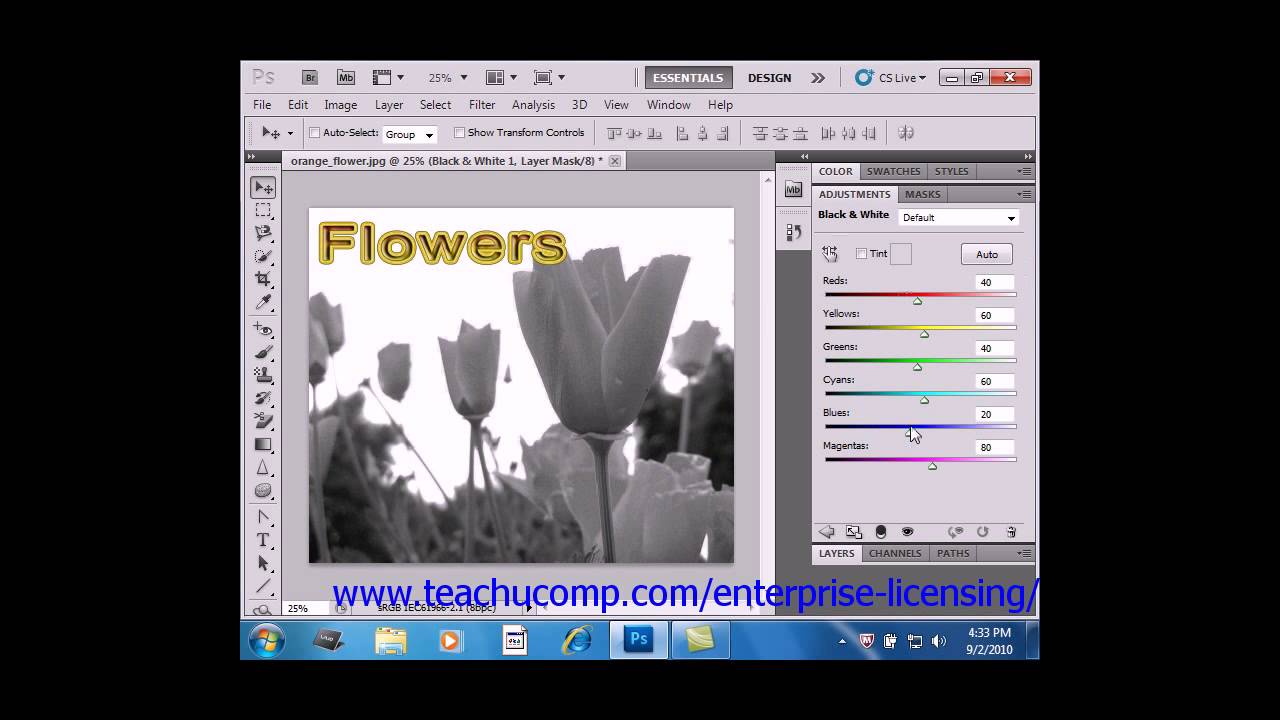Switch to the Swatches tab
1280x720 pixels.
point(893,171)
